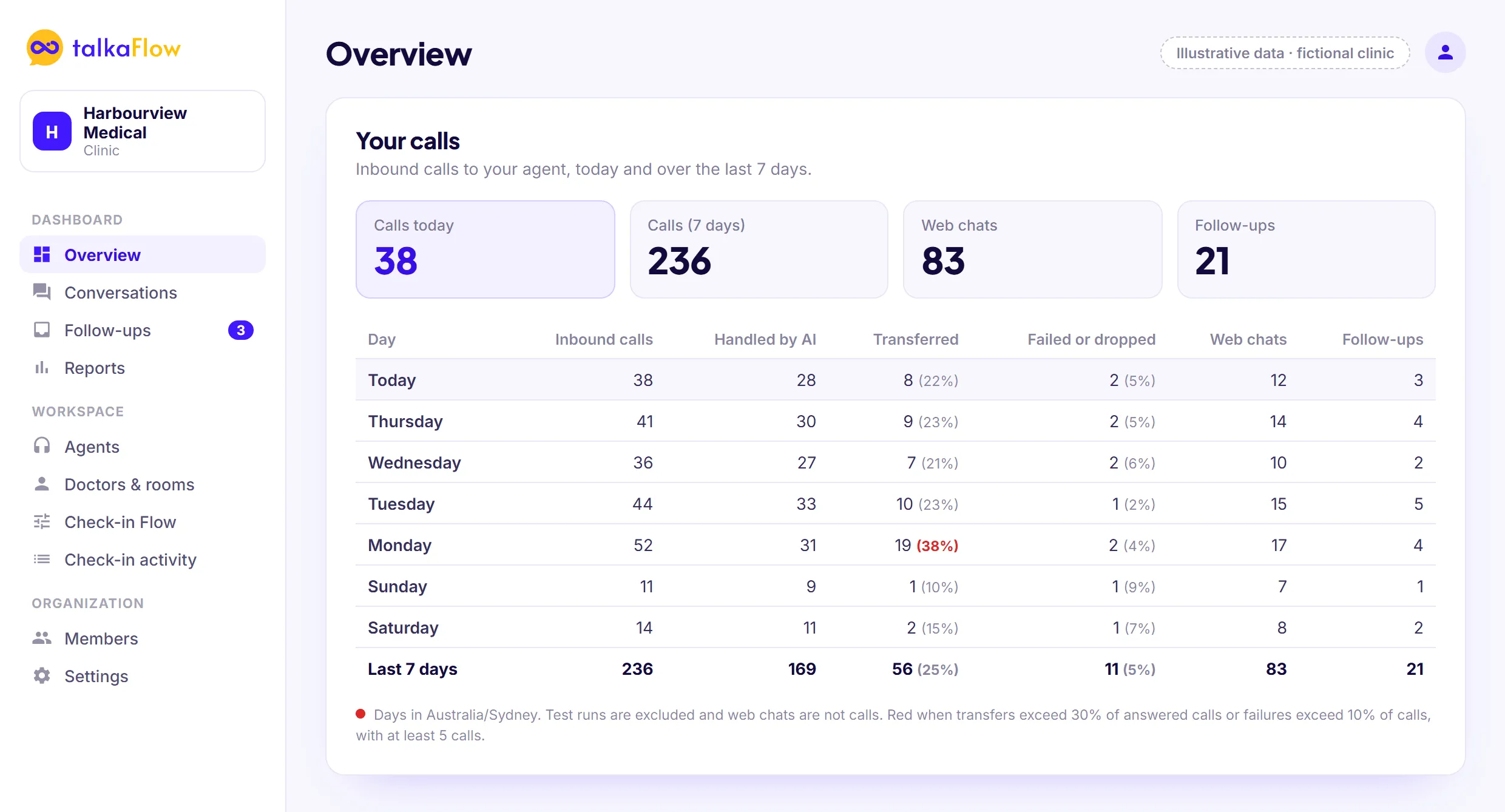Click the Check-in activity list icon

click(42, 559)
